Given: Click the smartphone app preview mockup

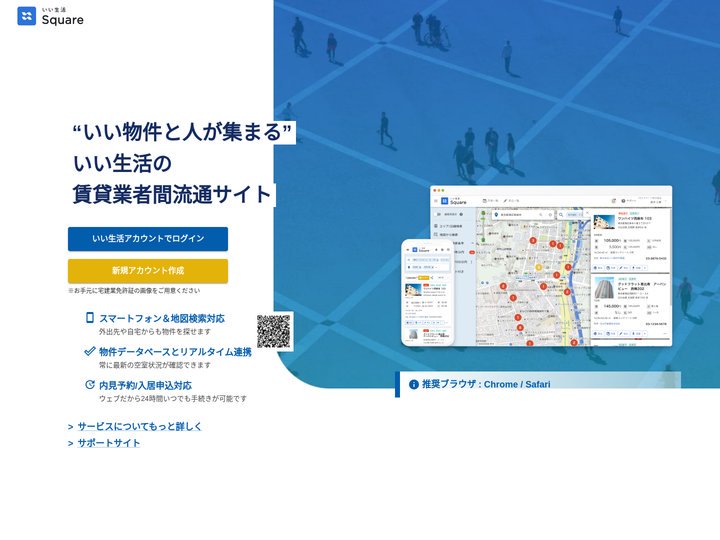Looking at the screenshot, I should 428,292.
